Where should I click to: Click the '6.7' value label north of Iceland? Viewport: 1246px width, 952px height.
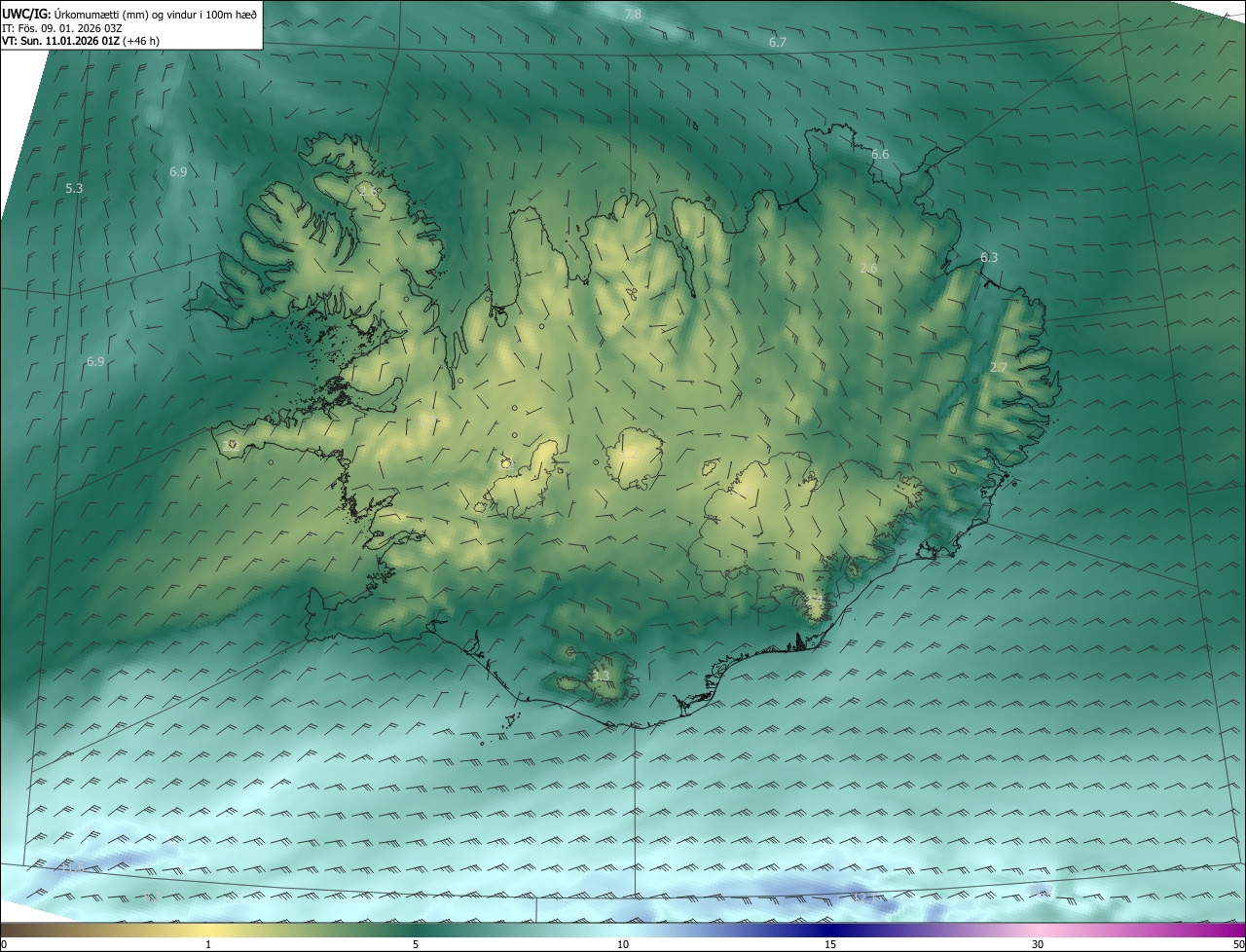pos(777,42)
